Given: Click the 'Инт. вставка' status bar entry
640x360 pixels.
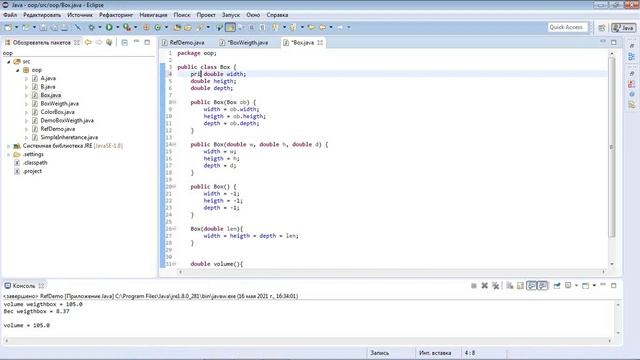Looking at the screenshot, I should pyautogui.click(x=435, y=353).
